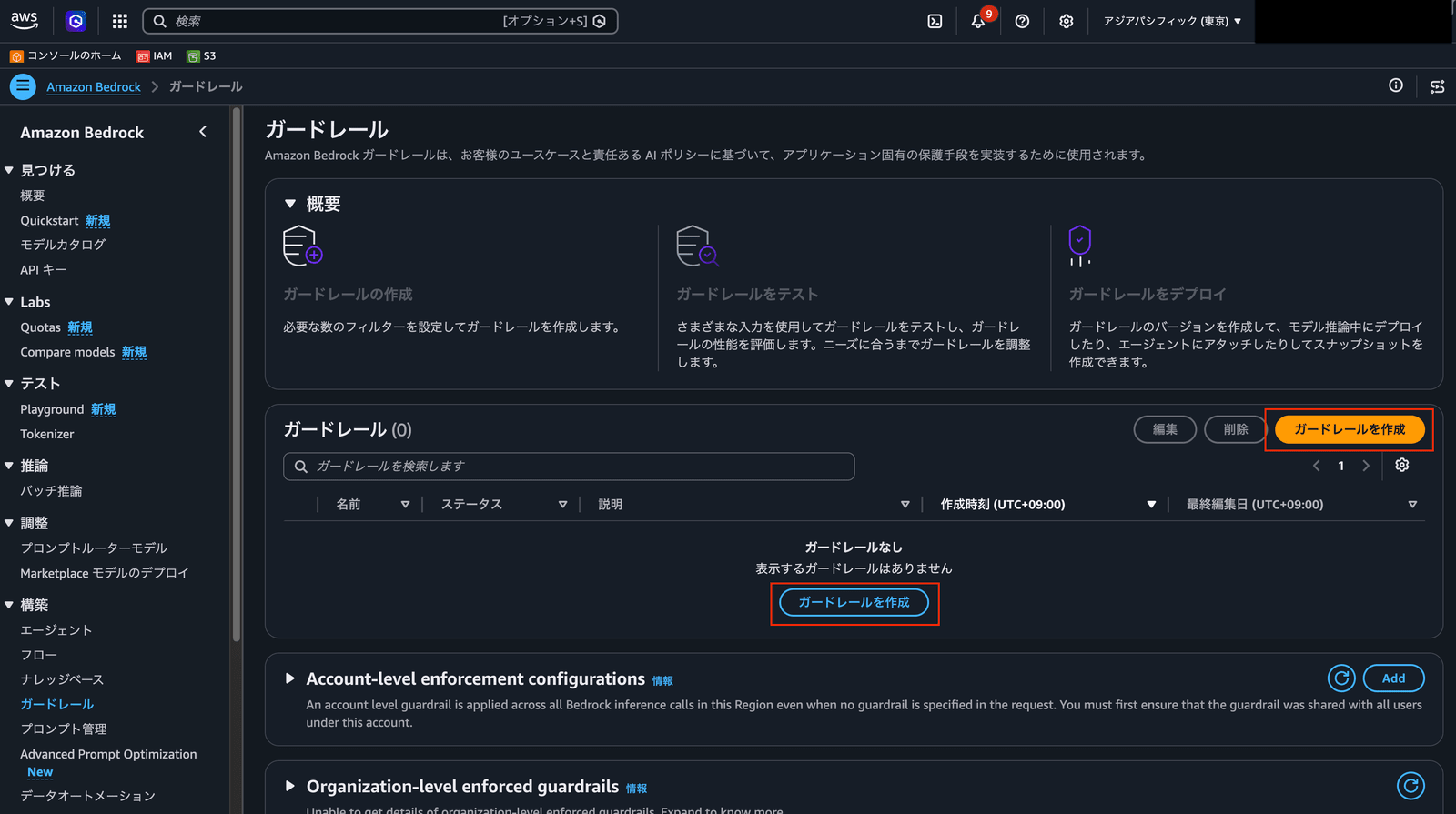Viewport: 1456px width, 814px height.
Task: Click orange ガードレールを作成 button
Action: pyautogui.click(x=1350, y=429)
